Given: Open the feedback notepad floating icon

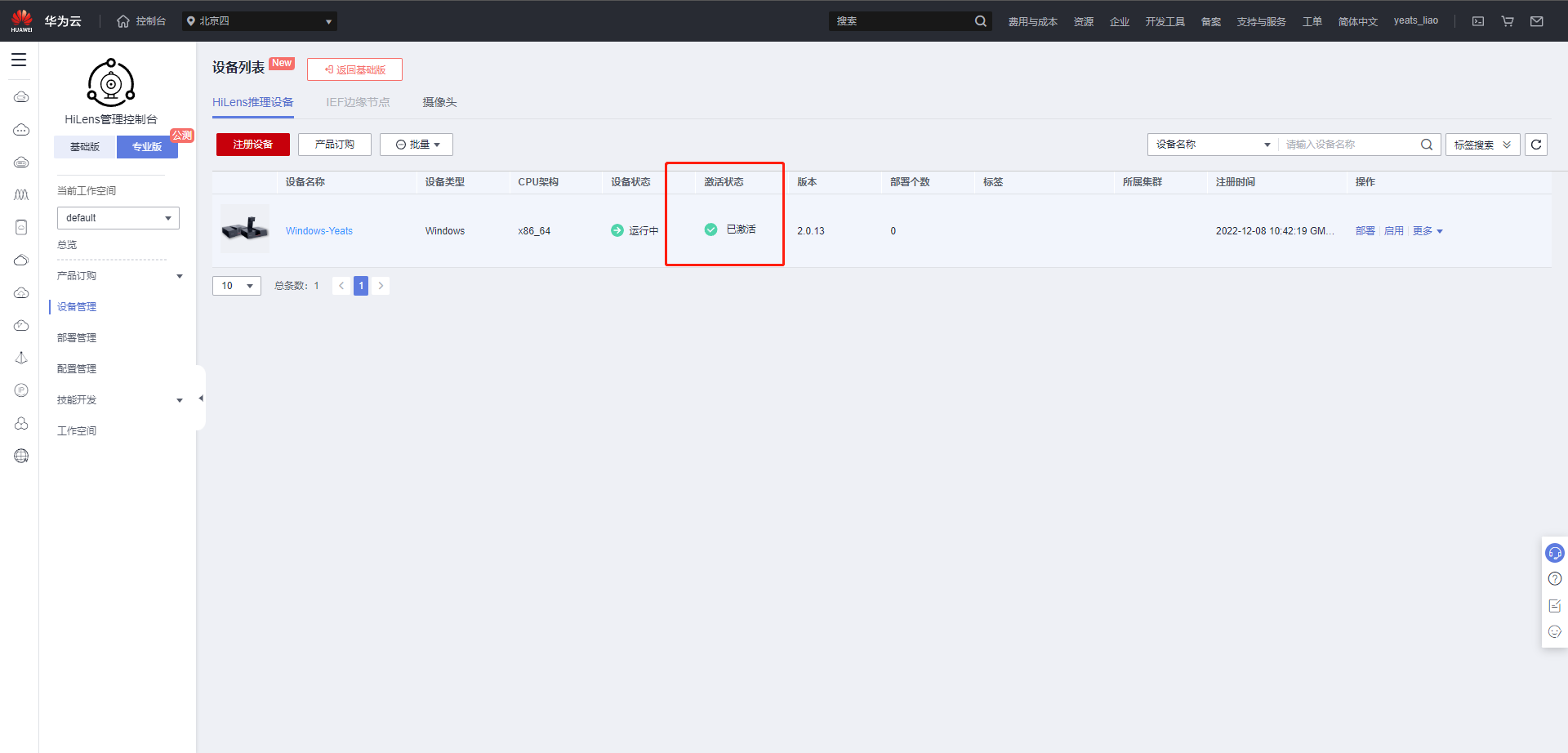Looking at the screenshot, I should coord(1555,606).
